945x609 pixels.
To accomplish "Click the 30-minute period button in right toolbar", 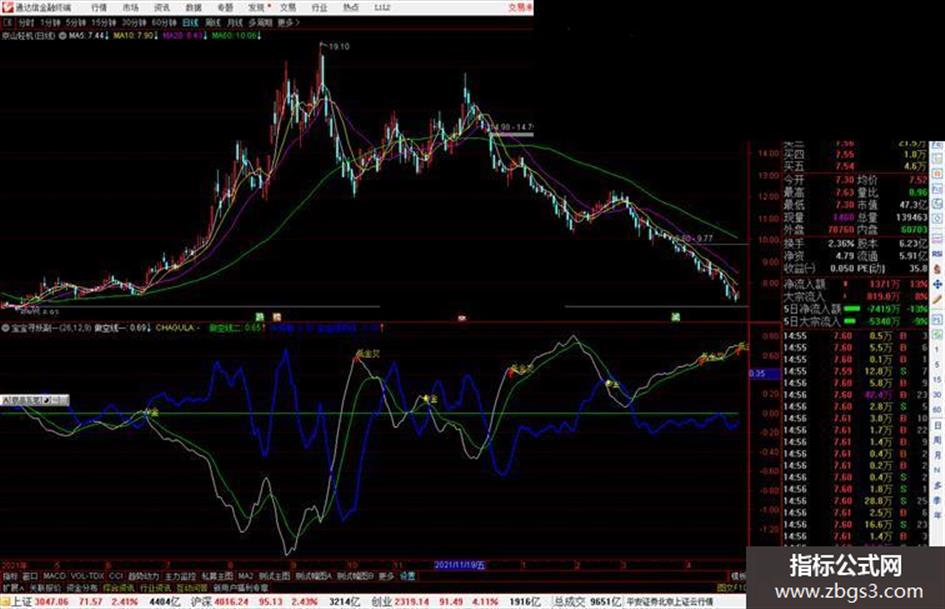I will coord(938,394).
